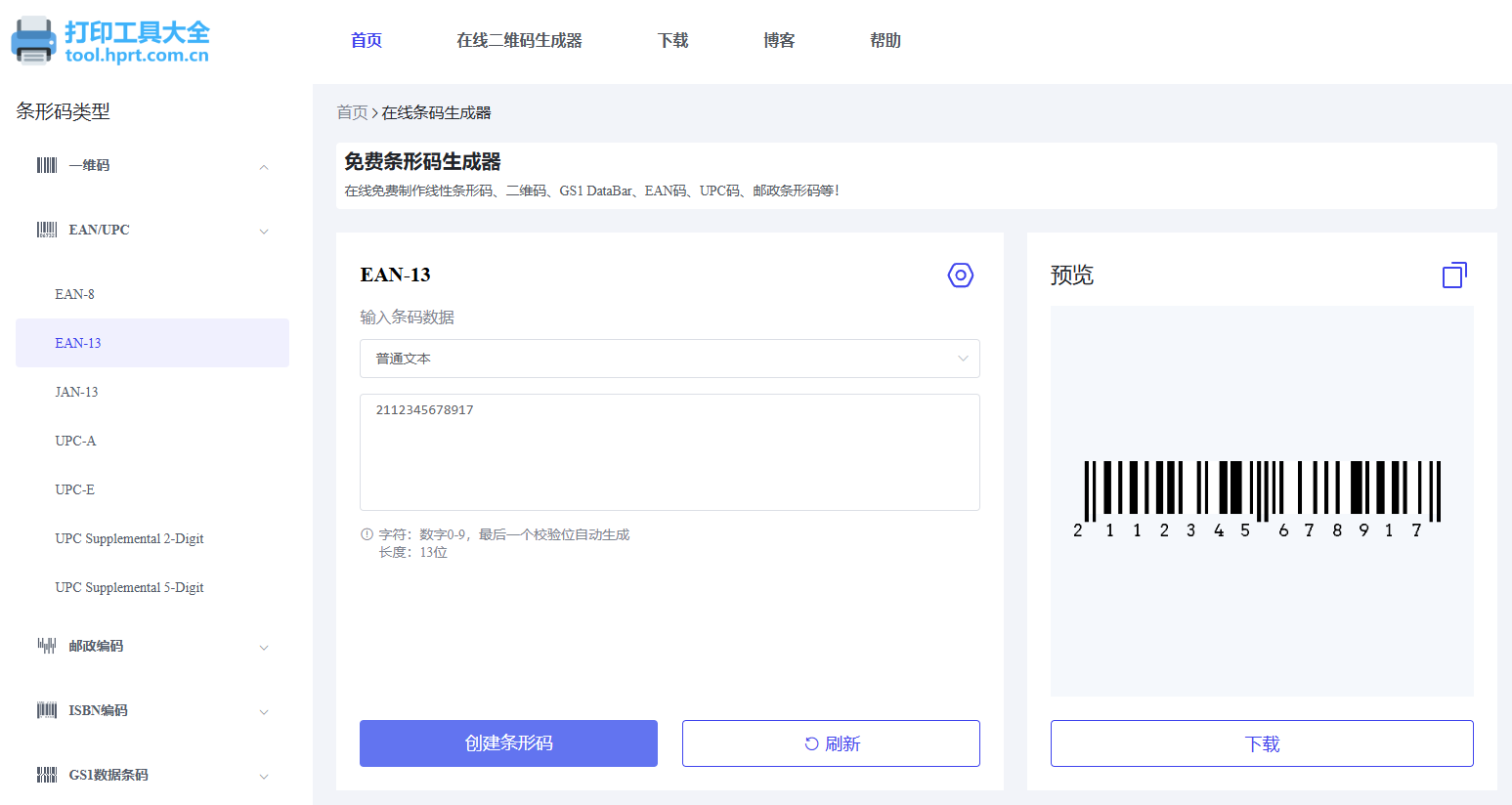Click the GS1数据条码 barcode icon
Image resolution: width=1512 pixels, height=805 pixels.
pos(47,775)
